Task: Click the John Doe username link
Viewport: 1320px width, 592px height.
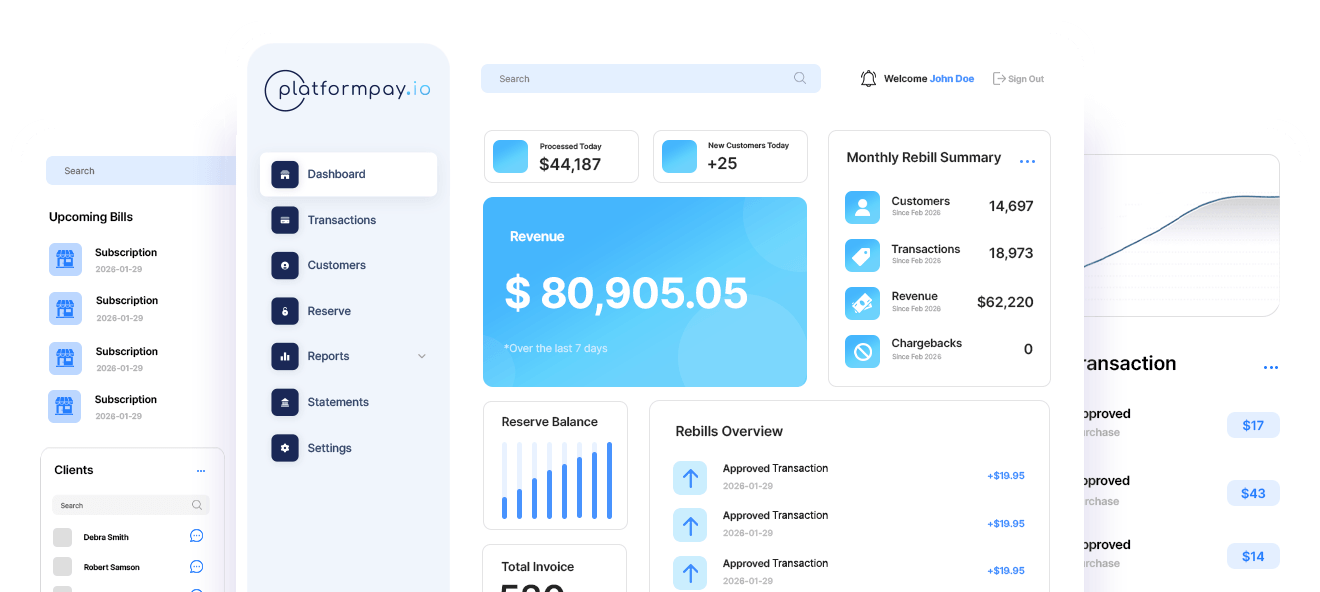Action: (951, 79)
